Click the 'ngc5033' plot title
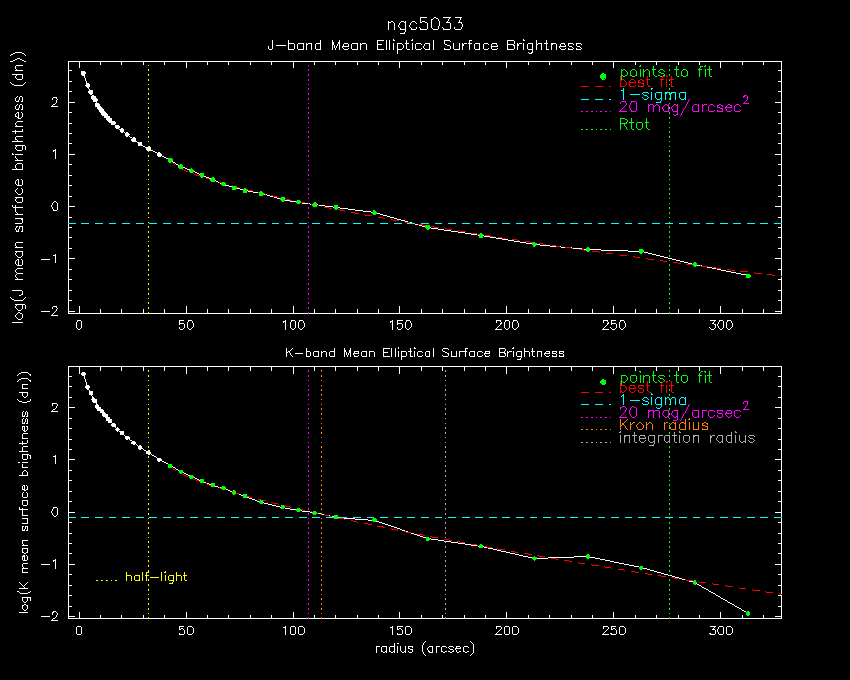The width and height of the screenshot is (850, 680). [x=425, y=23]
